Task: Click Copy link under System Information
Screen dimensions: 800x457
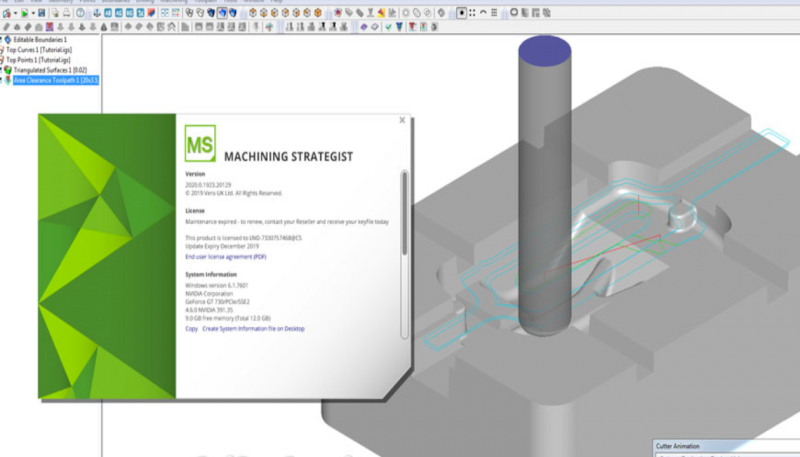Action: point(191,328)
